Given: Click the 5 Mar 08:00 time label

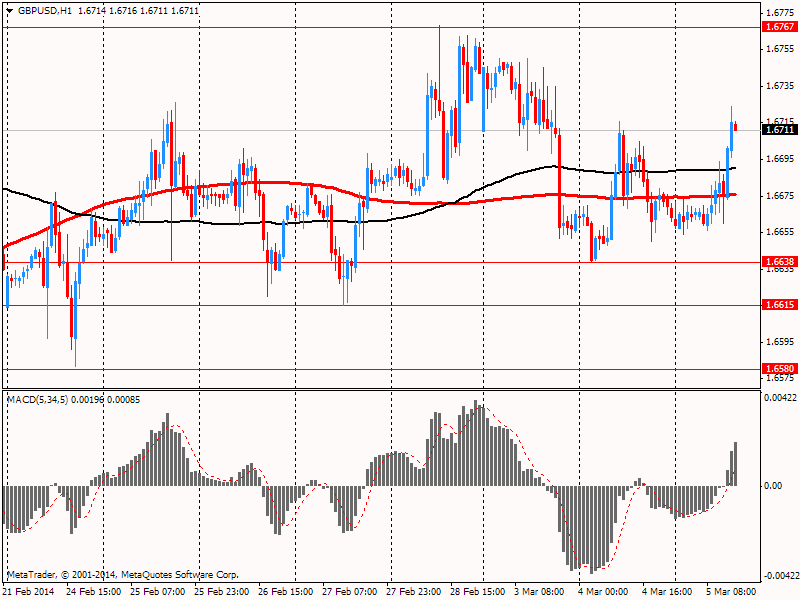Looking at the screenshot, I should (731, 592).
